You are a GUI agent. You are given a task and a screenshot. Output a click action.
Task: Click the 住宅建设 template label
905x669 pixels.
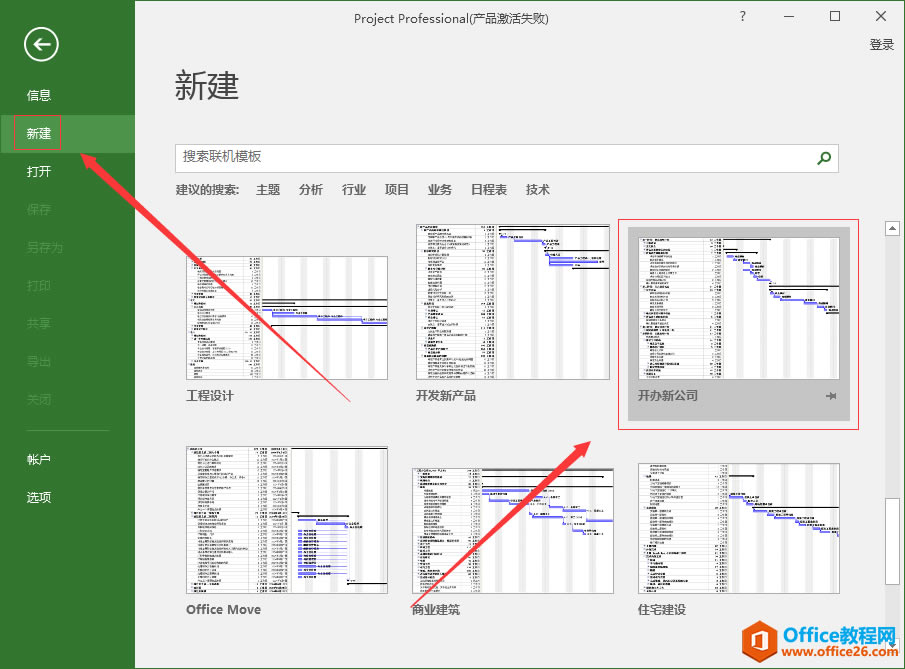point(662,610)
